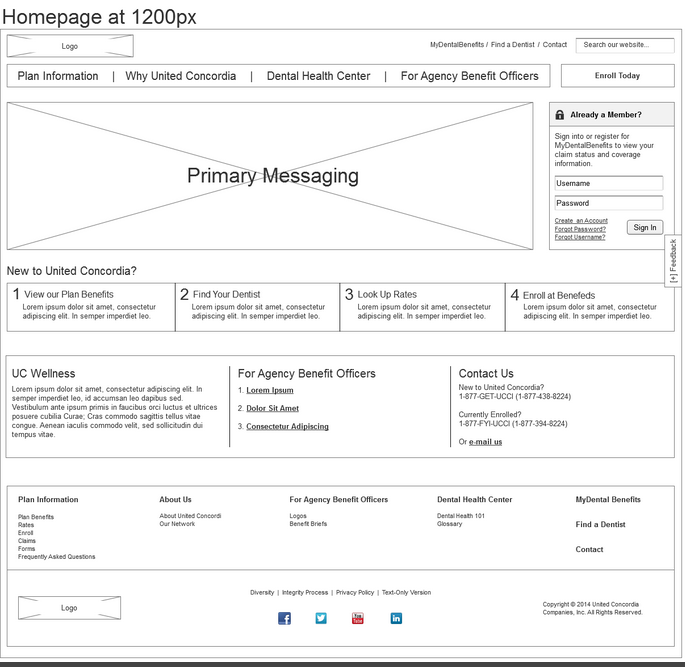The image size is (685, 667).
Task: Click the Sign In button
Action: pyautogui.click(x=645, y=227)
